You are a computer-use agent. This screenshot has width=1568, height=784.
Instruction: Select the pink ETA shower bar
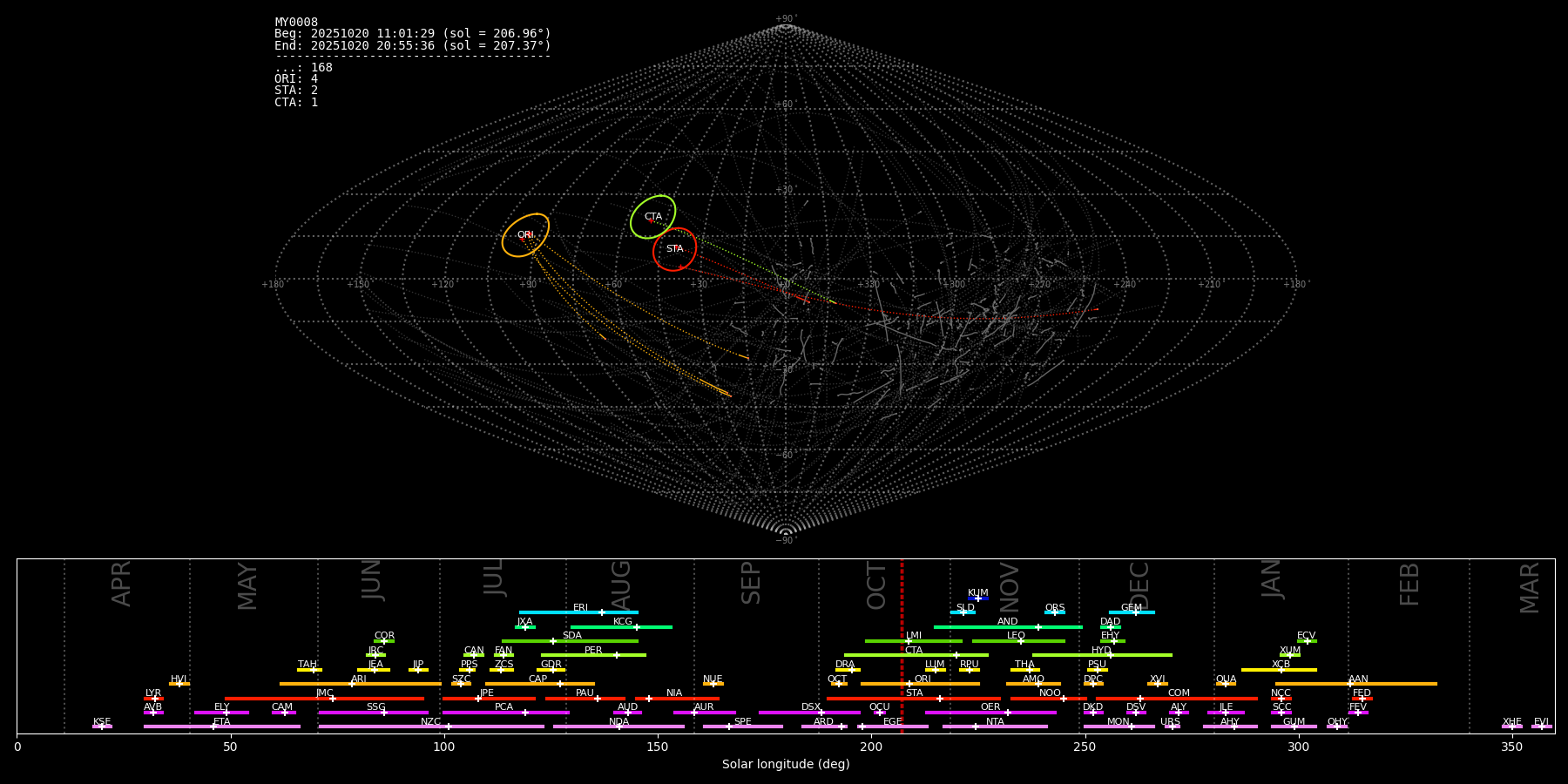[222, 727]
